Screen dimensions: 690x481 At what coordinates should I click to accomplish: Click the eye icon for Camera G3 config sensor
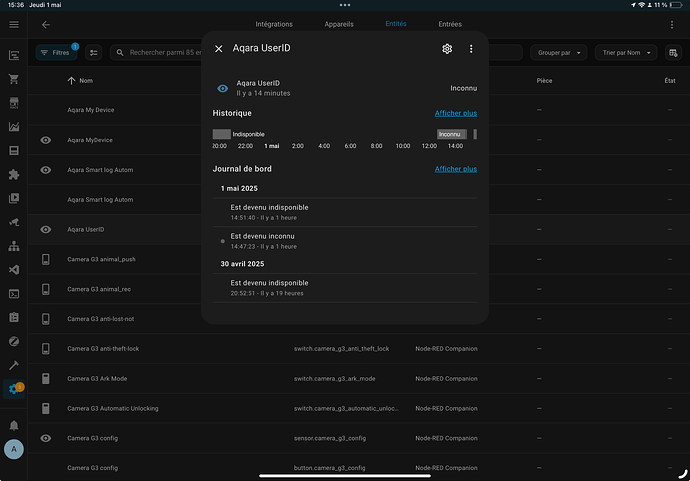pos(46,438)
